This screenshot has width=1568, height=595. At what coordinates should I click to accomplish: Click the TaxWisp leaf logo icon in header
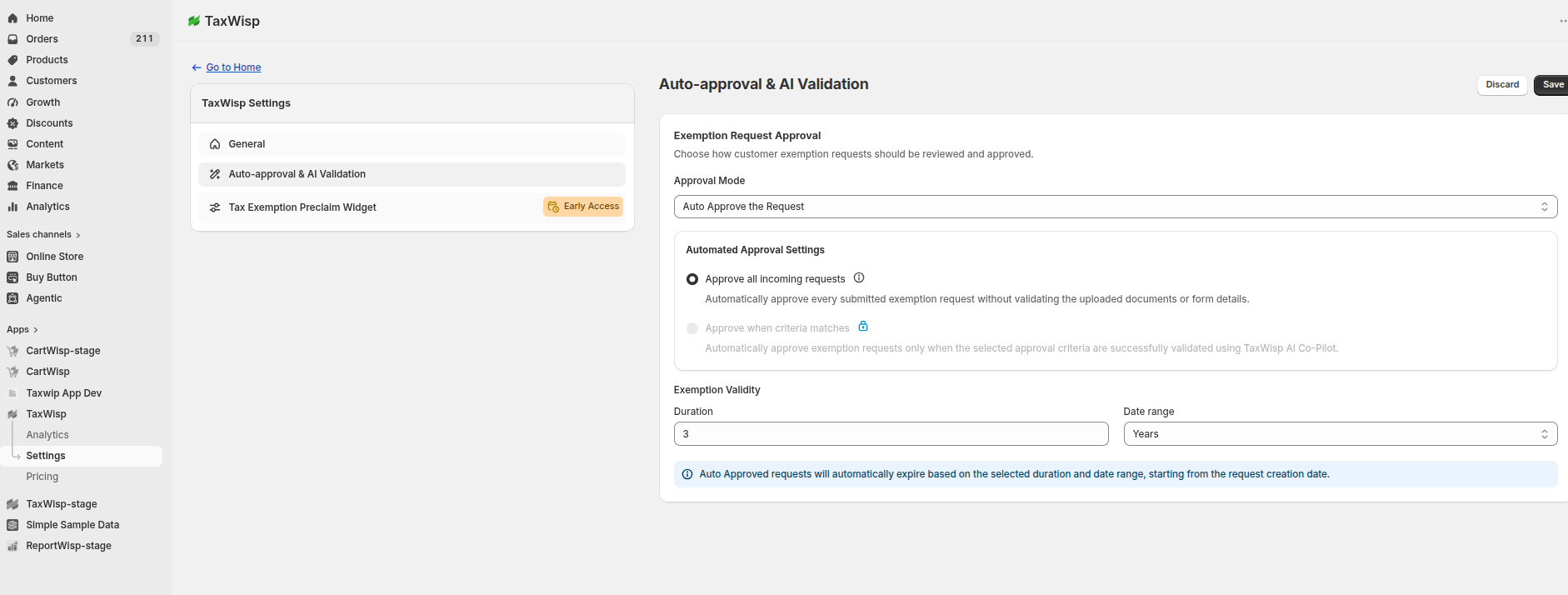click(x=194, y=22)
